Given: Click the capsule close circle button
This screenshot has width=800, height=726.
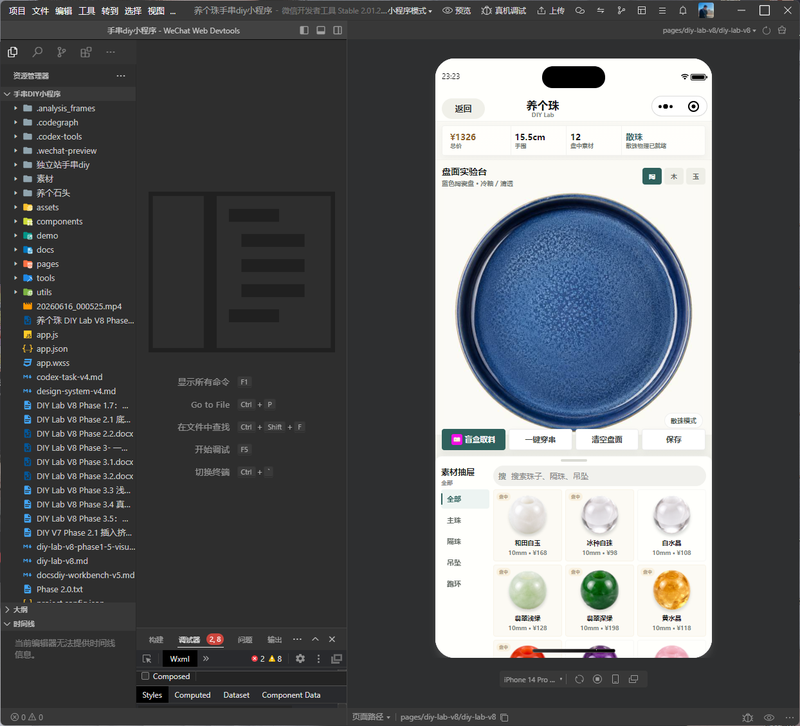Looking at the screenshot, I should 693,107.
